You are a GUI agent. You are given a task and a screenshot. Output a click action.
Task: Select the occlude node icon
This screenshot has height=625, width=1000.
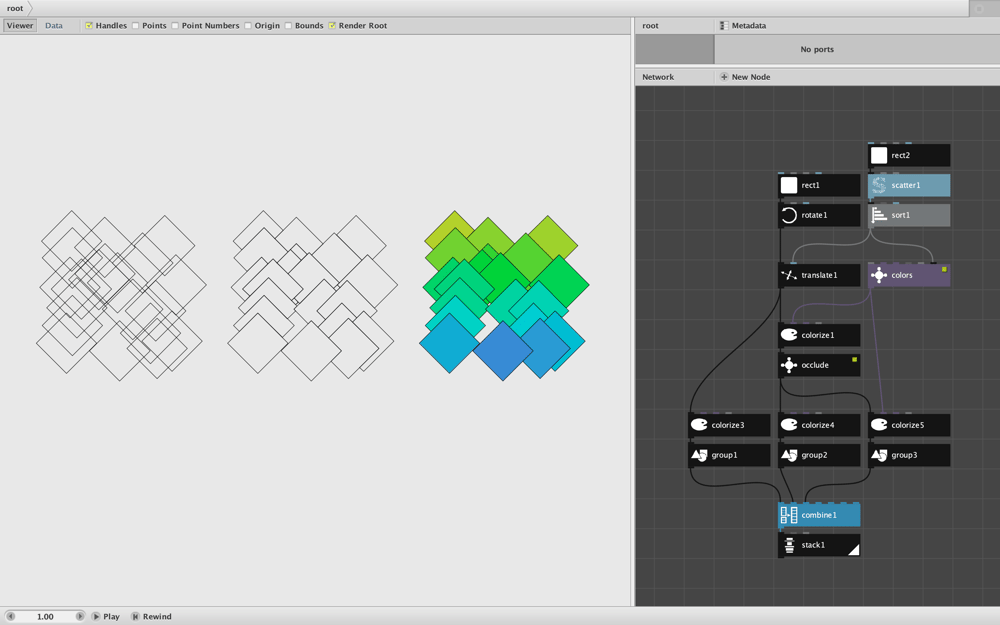pos(789,365)
